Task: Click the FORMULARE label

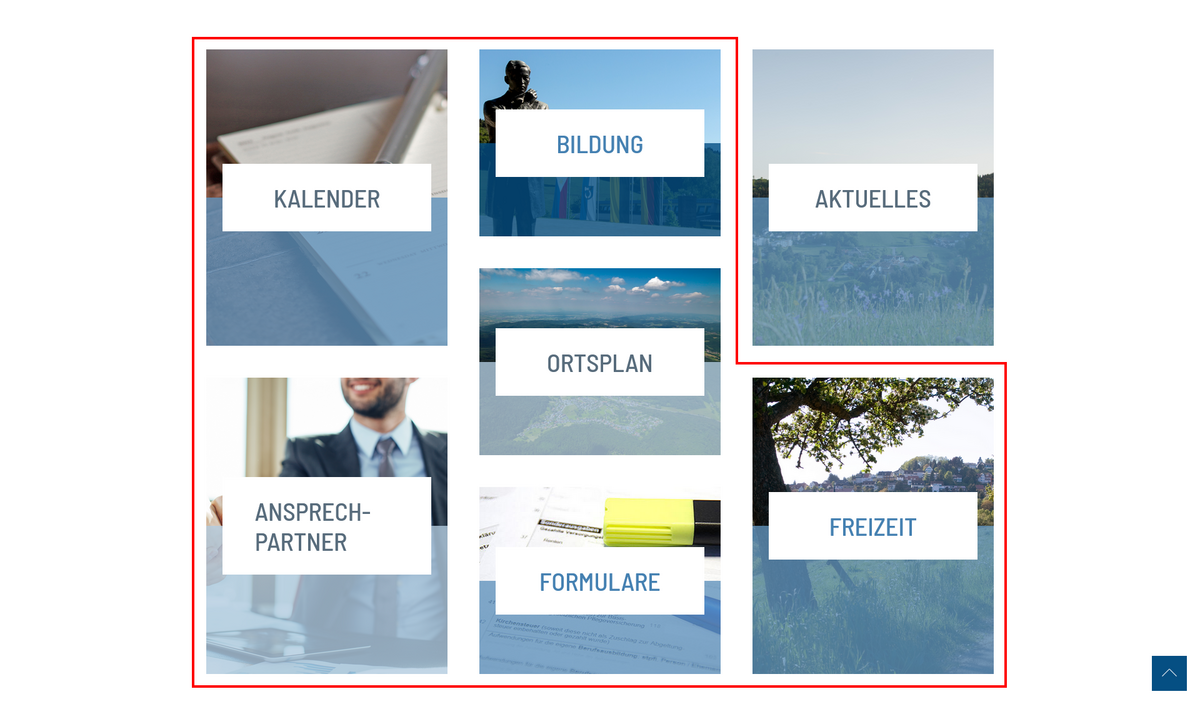Action: 600,581
